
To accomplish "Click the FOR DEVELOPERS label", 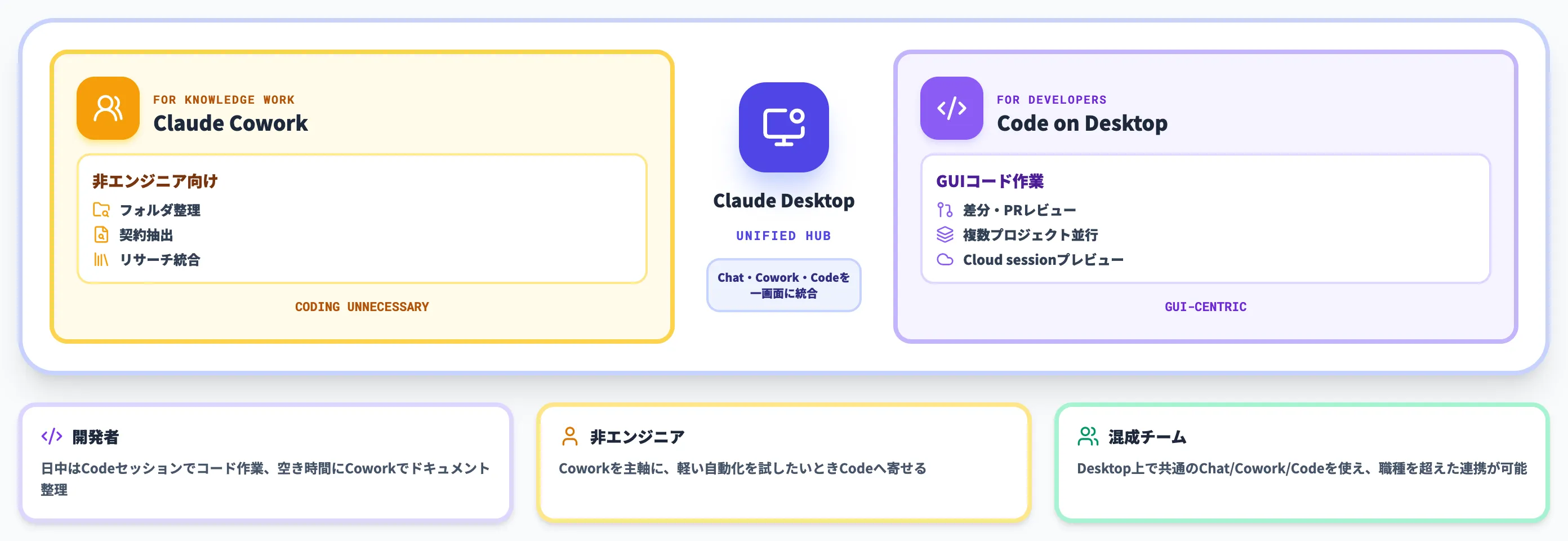I will (1051, 99).
